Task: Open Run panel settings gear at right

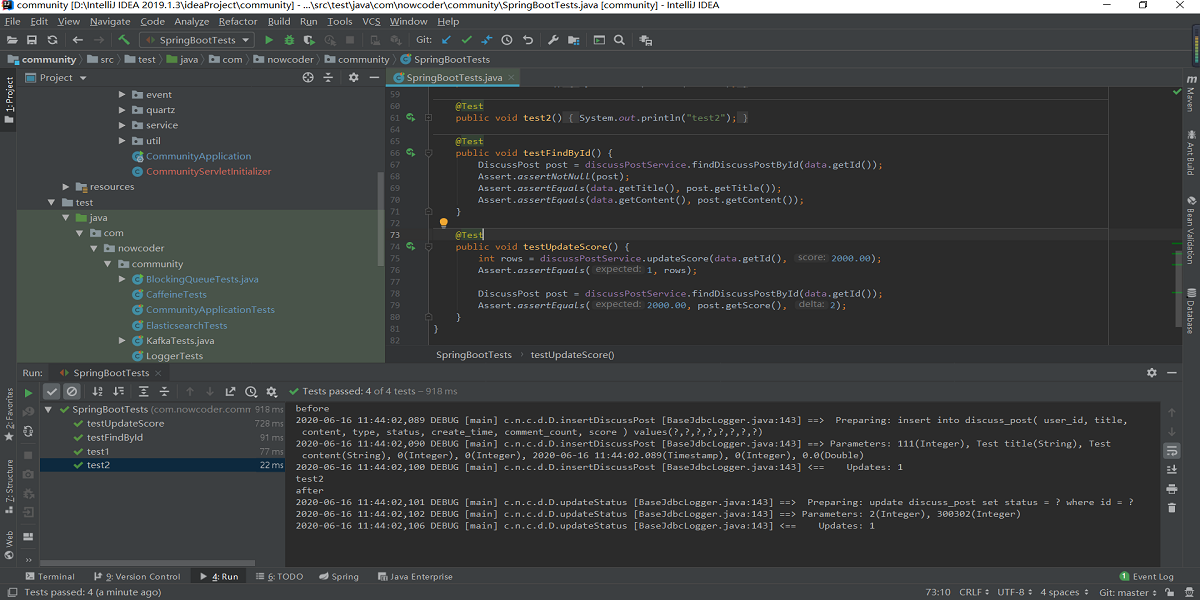Action: (x=1152, y=373)
